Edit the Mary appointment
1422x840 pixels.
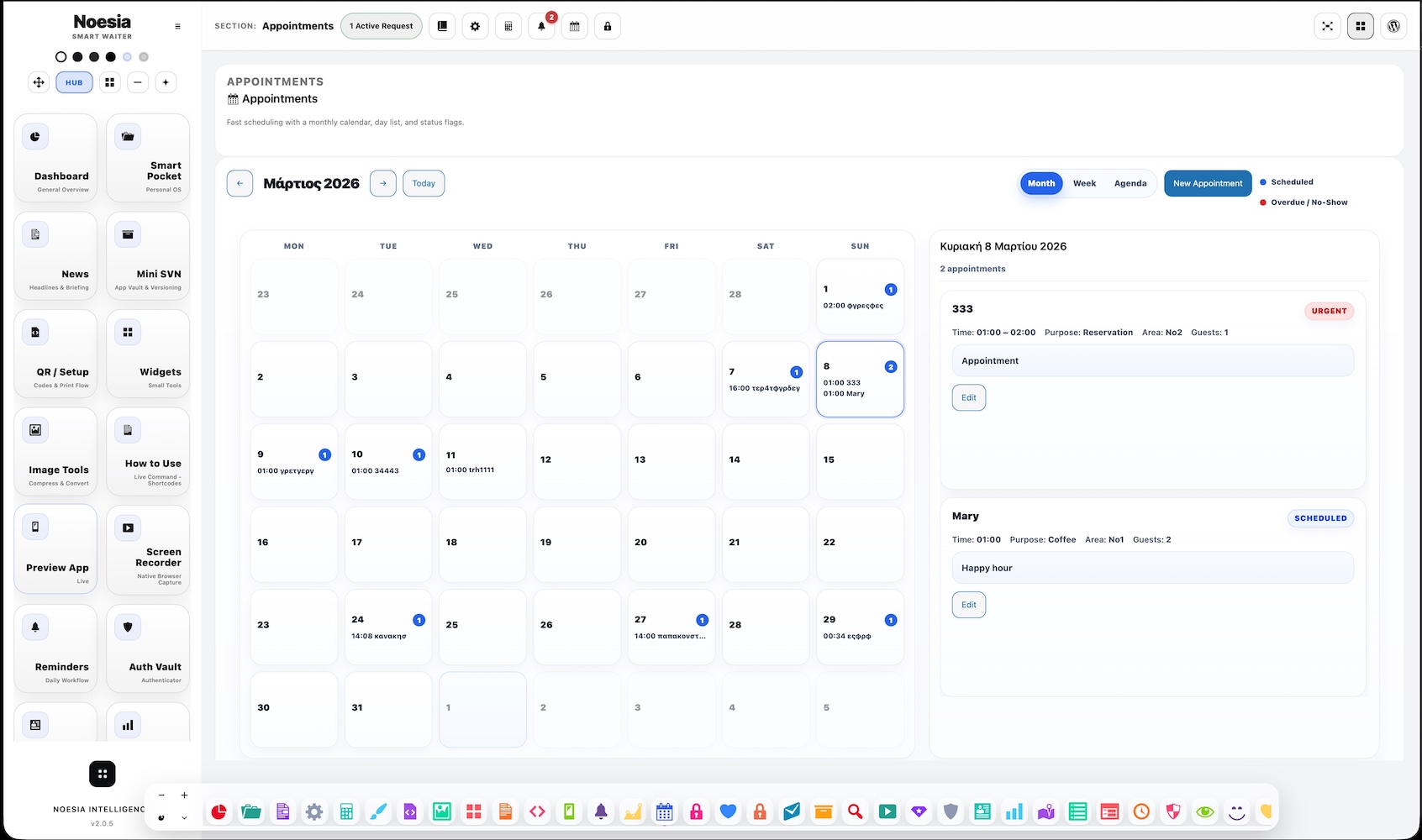click(969, 605)
